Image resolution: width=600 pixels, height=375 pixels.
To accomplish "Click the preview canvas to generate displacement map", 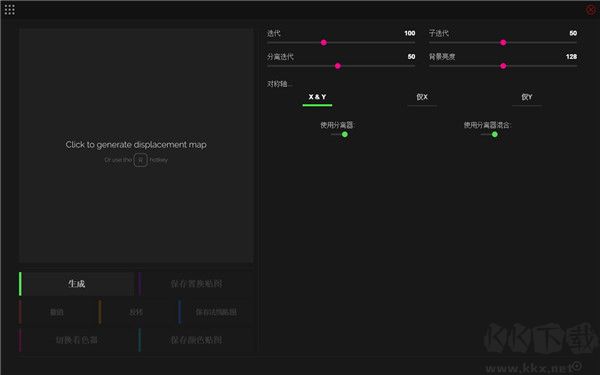I will 136,145.
